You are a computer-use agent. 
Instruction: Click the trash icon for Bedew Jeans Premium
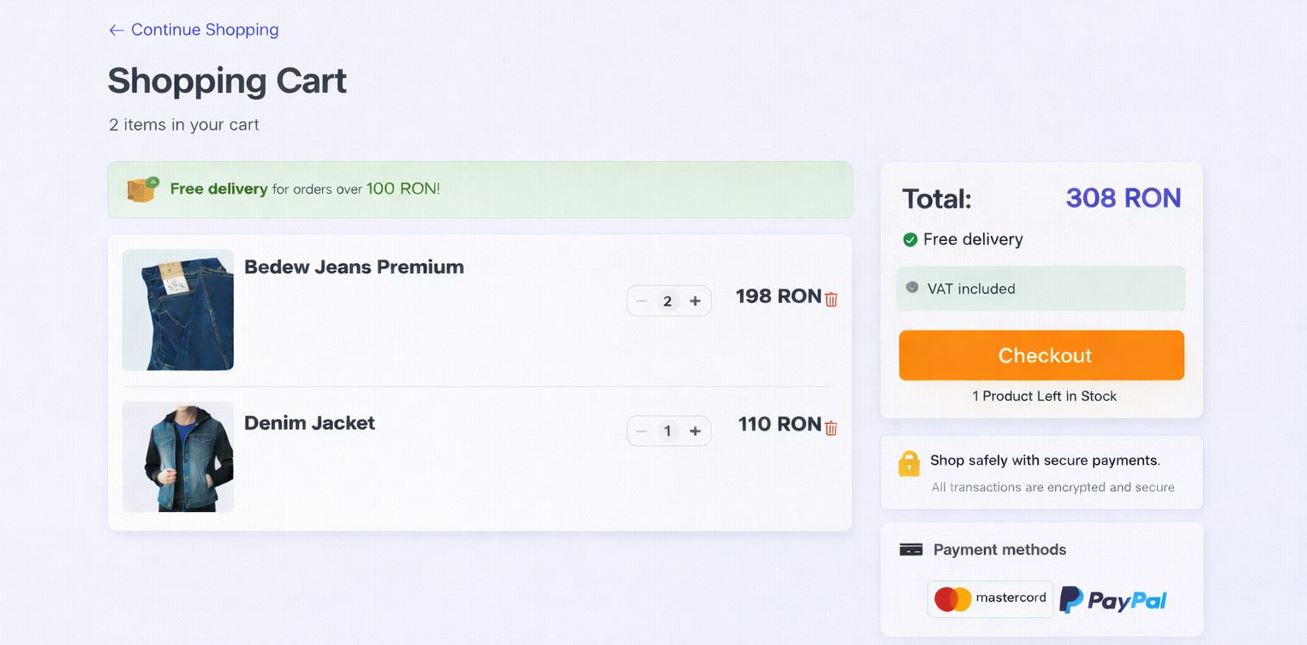pos(831,297)
